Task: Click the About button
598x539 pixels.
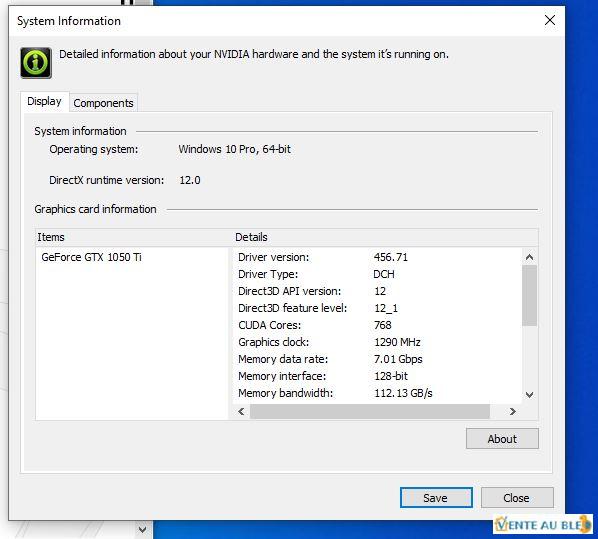Action: pyautogui.click(x=502, y=439)
